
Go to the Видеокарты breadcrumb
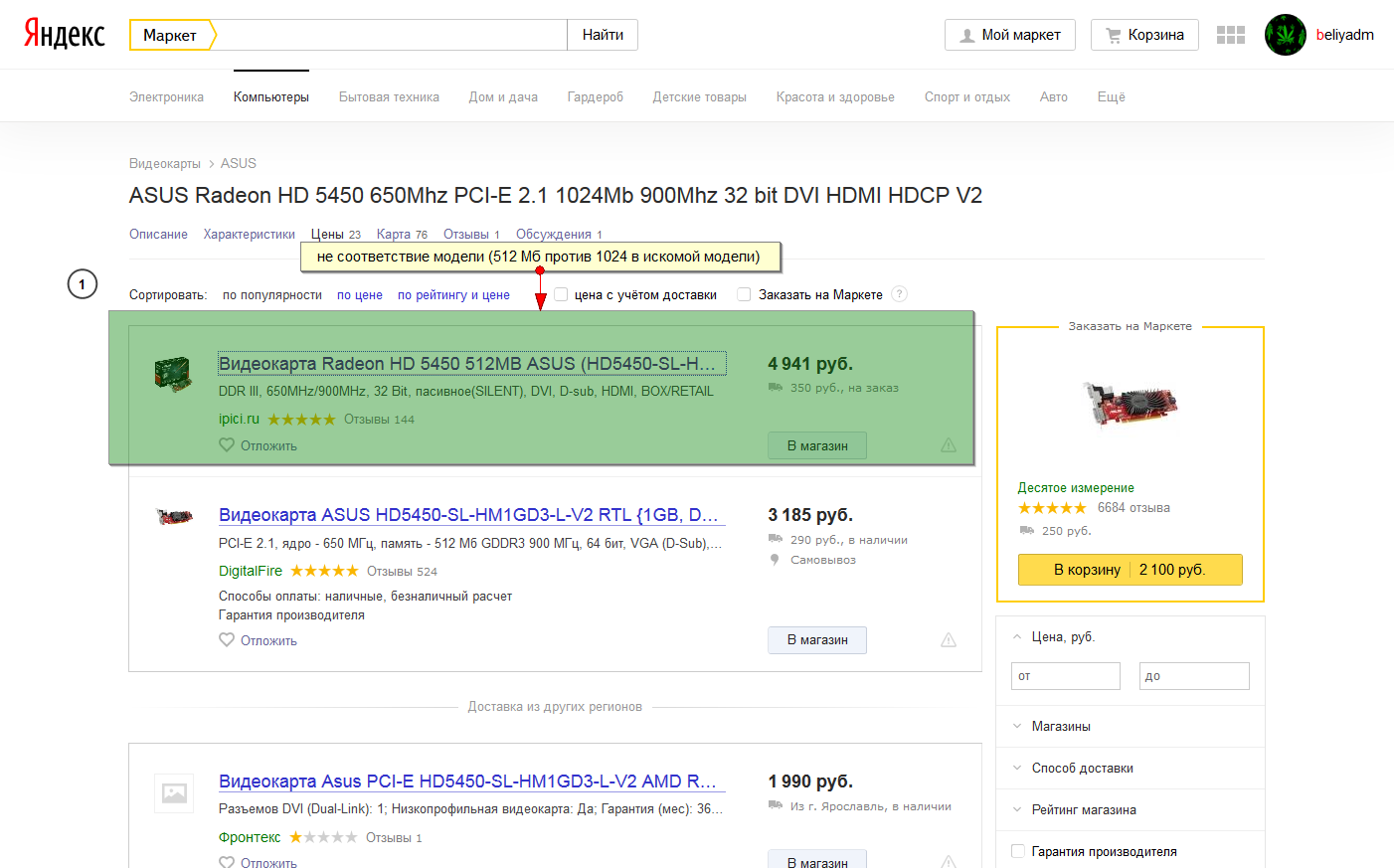[x=165, y=163]
